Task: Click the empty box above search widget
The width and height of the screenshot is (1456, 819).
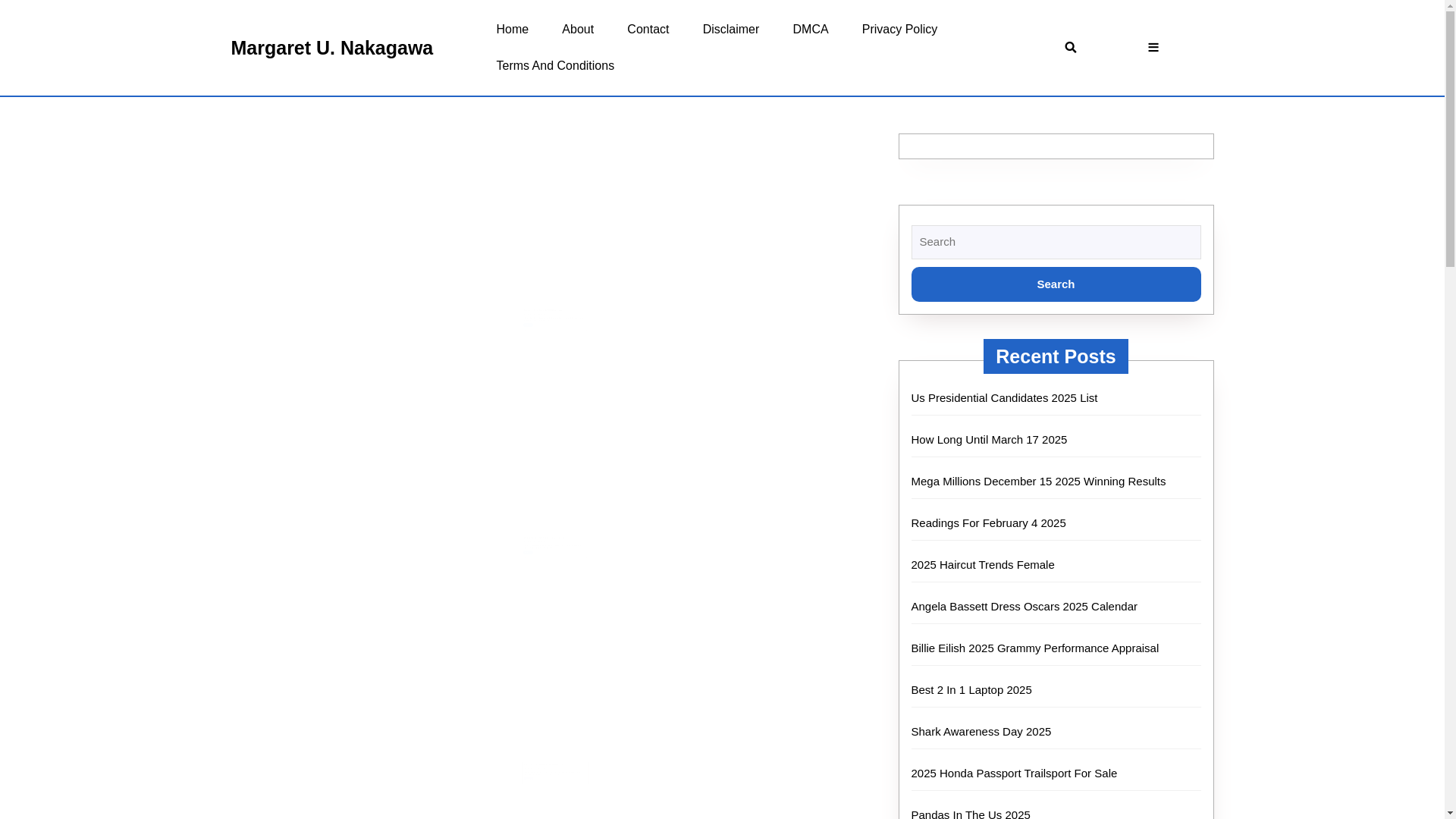Action: point(1056,146)
